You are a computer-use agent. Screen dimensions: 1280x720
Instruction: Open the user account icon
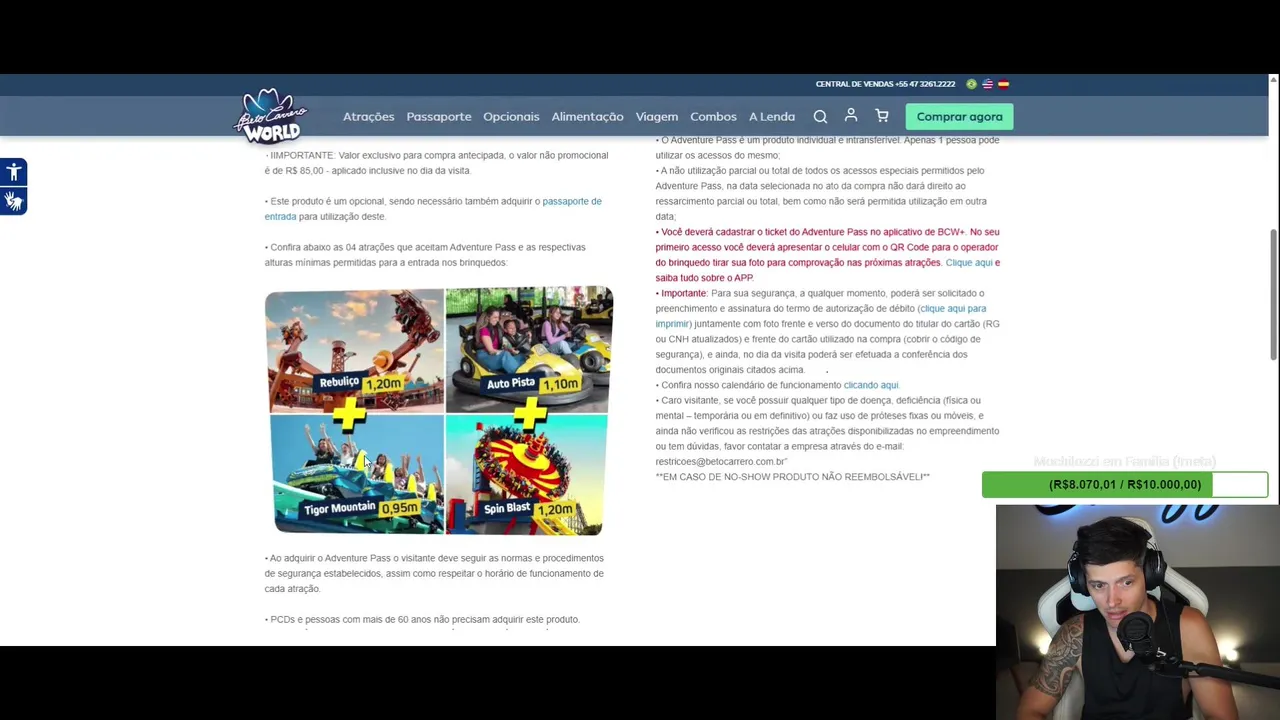pos(851,116)
